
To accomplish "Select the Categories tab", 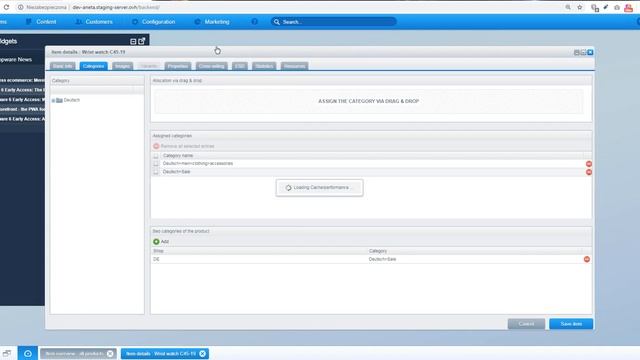I will point(93,66).
